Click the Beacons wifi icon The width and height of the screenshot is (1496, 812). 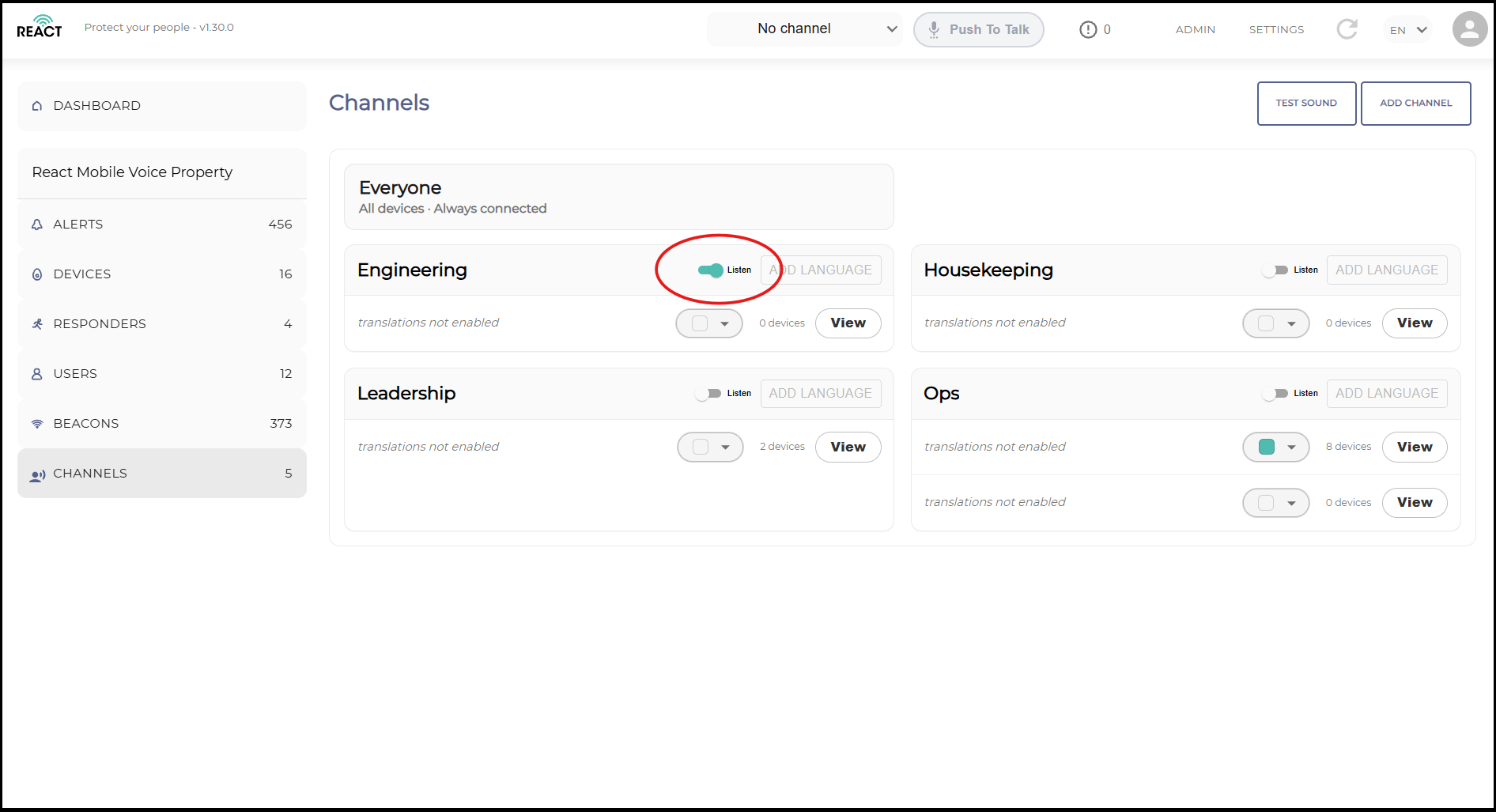tap(37, 424)
